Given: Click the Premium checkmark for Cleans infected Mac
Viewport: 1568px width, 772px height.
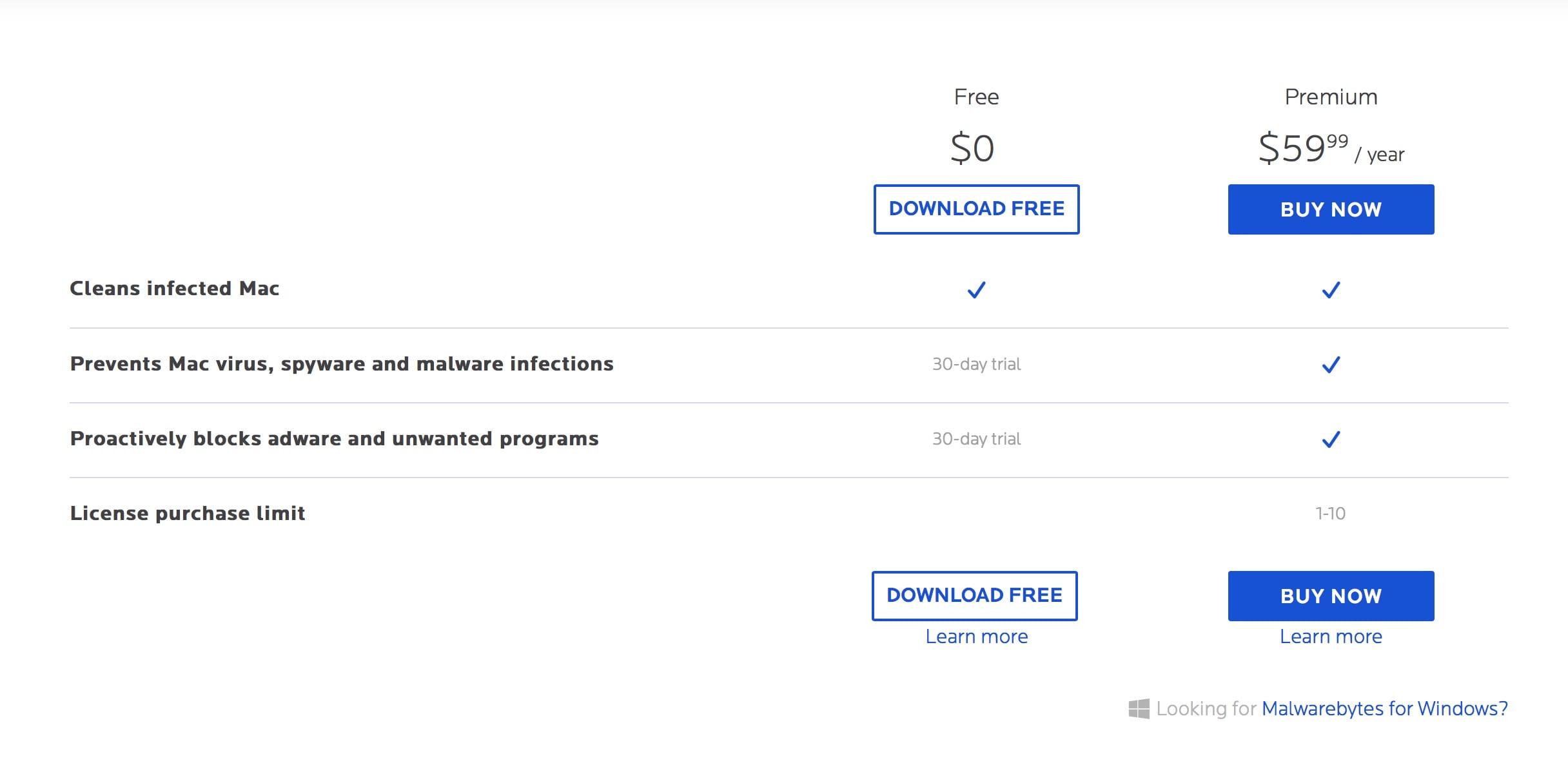Looking at the screenshot, I should (1331, 290).
